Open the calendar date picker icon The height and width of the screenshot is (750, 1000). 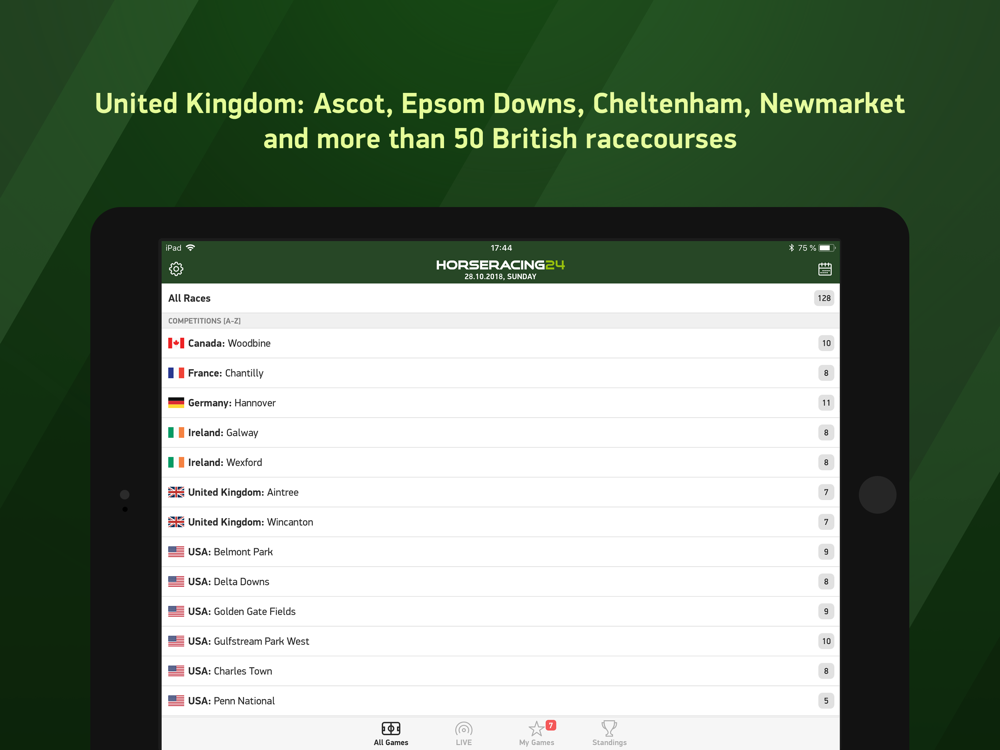(x=825, y=269)
